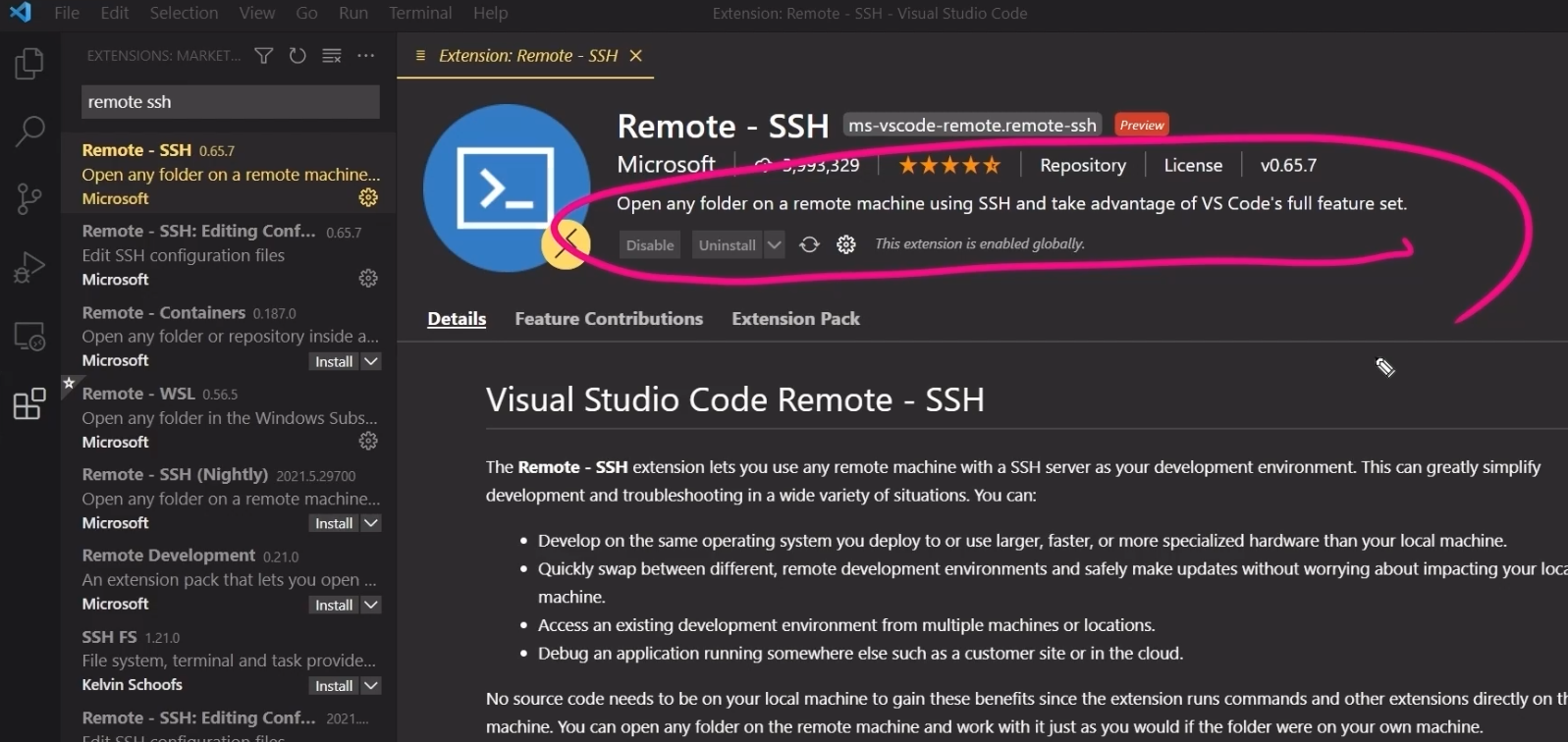Open Extensions panel more actions menu
Image resolution: width=1568 pixels, height=742 pixels.
pyautogui.click(x=366, y=56)
